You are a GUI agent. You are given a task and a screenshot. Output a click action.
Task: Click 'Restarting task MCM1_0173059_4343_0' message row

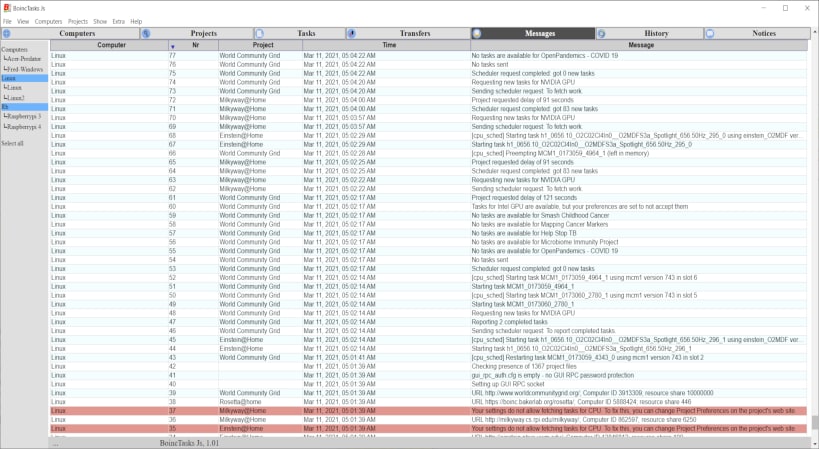pos(588,358)
